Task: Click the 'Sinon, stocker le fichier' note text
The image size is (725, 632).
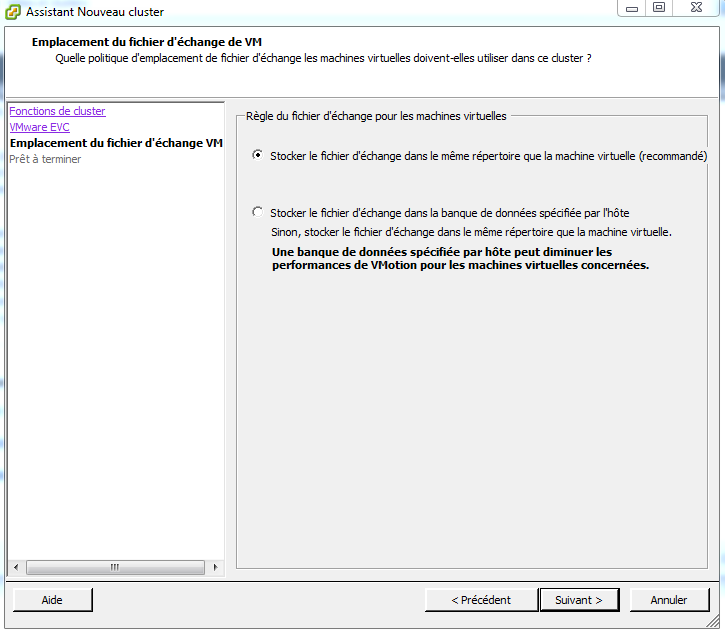Action: coord(471,232)
